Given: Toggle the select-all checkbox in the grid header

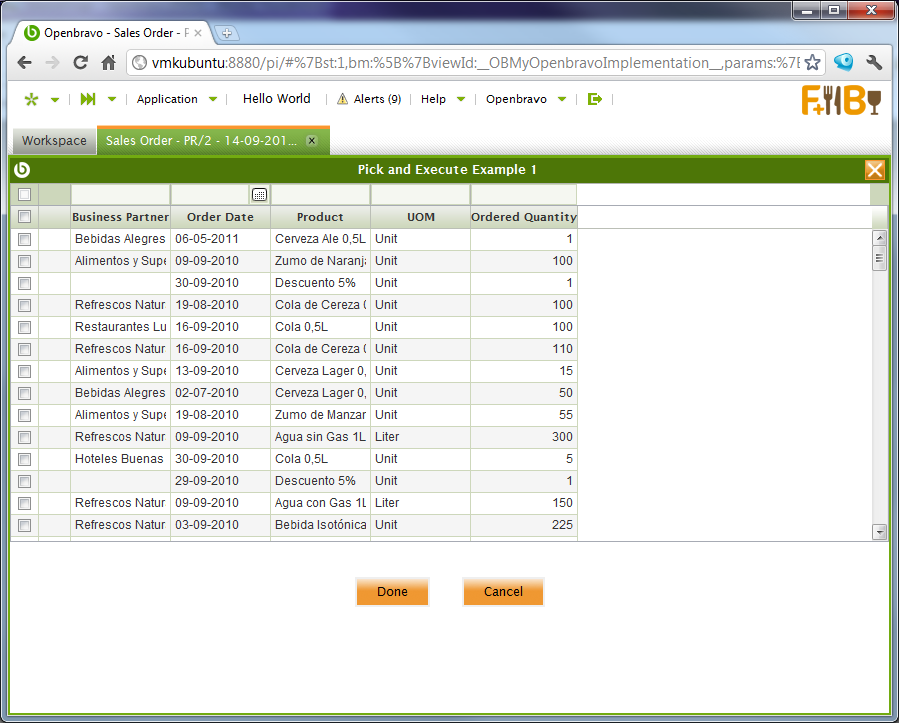Looking at the screenshot, I should pyautogui.click(x=25, y=217).
